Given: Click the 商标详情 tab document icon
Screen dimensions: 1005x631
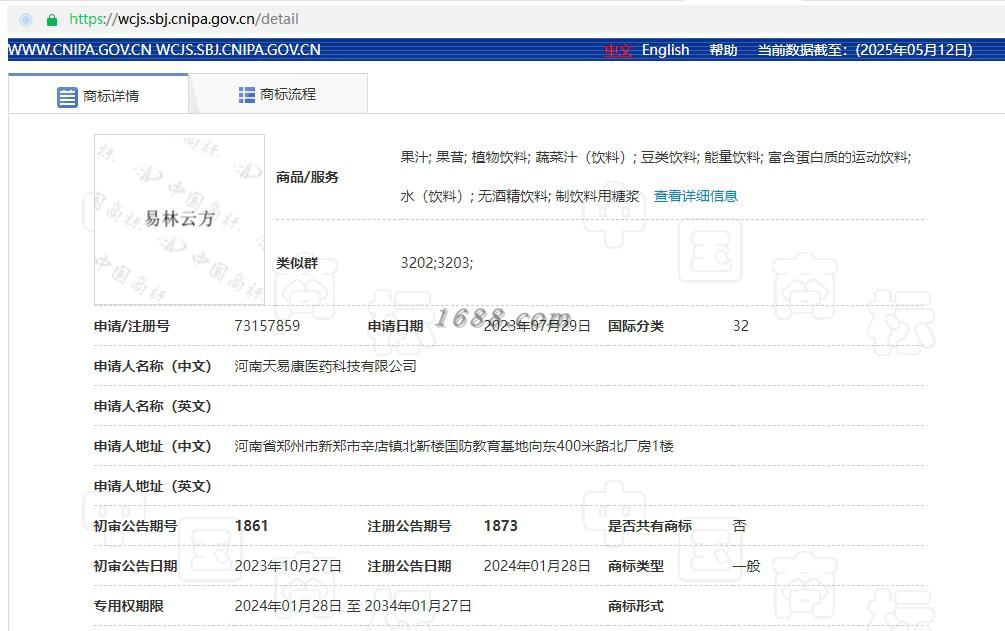Looking at the screenshot, I should click(67, 97).
